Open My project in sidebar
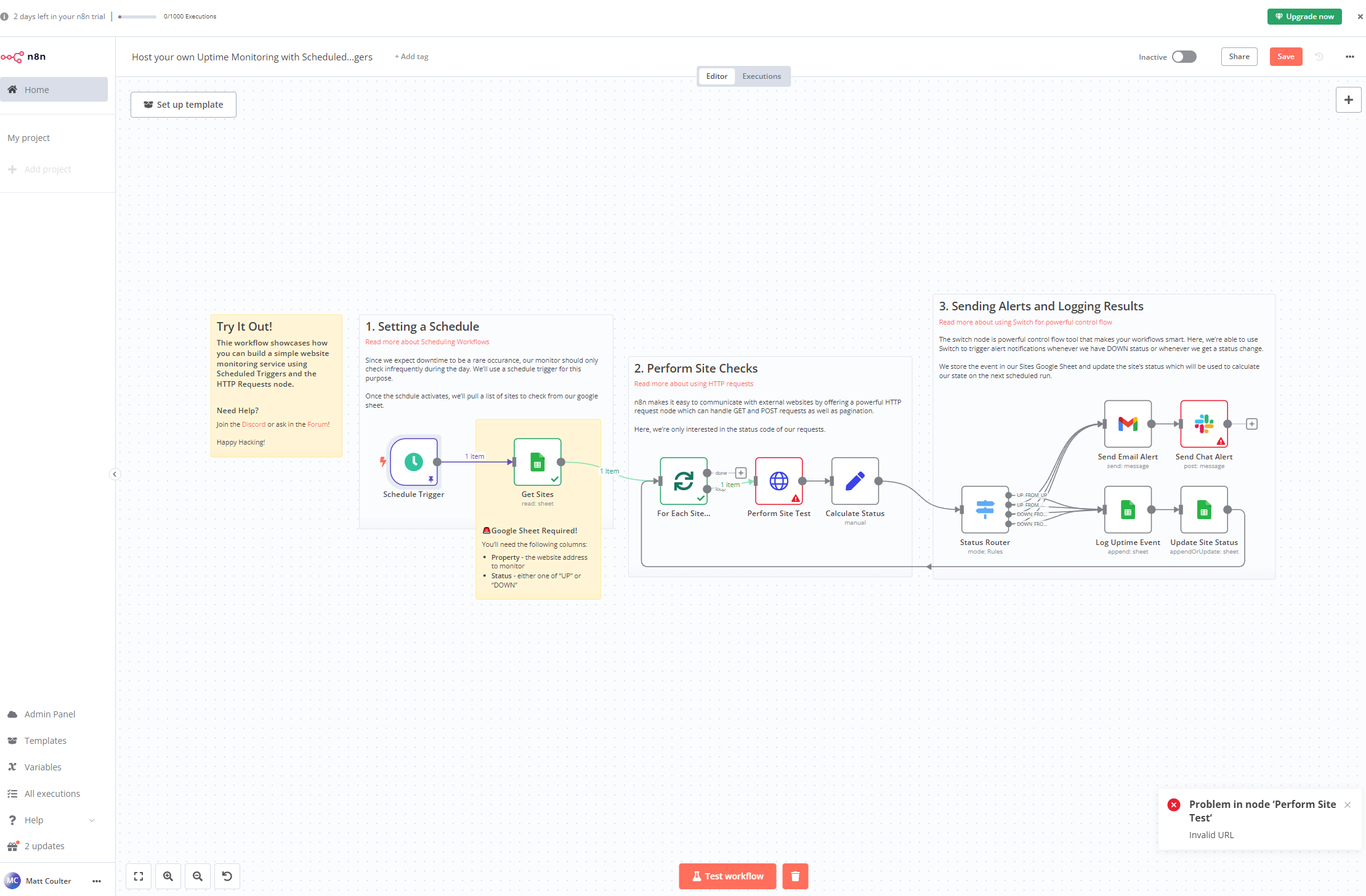The width and height of the screenshot is (1366, 896). point(54,138)
